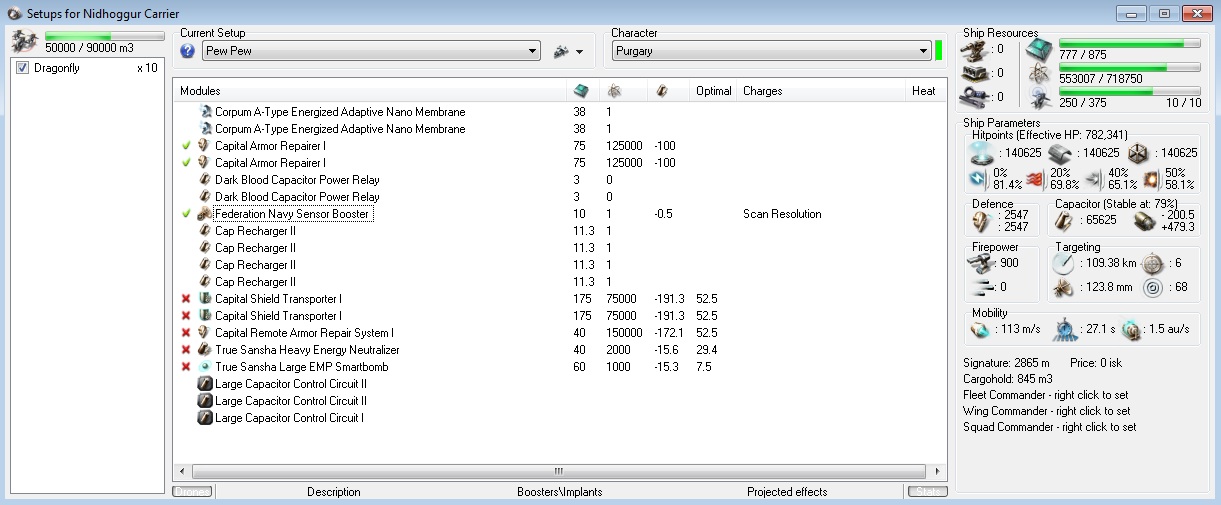
Task: Click the powergrid icon beside 553007 / 718750
Action: coord(1041,73)
